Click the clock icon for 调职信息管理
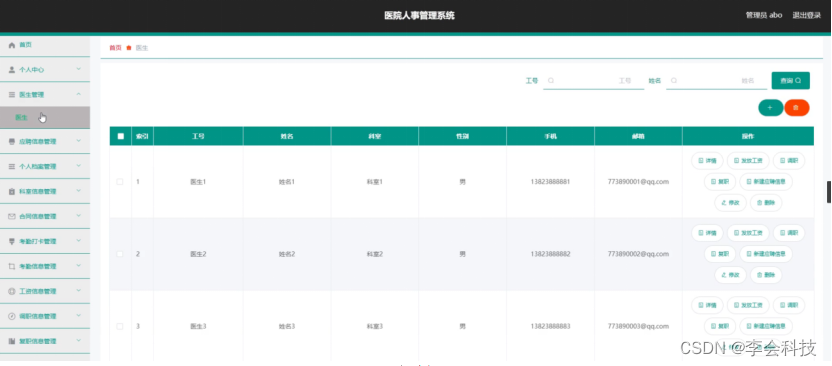Screen dimensions: 832x366 pos(12,316)
